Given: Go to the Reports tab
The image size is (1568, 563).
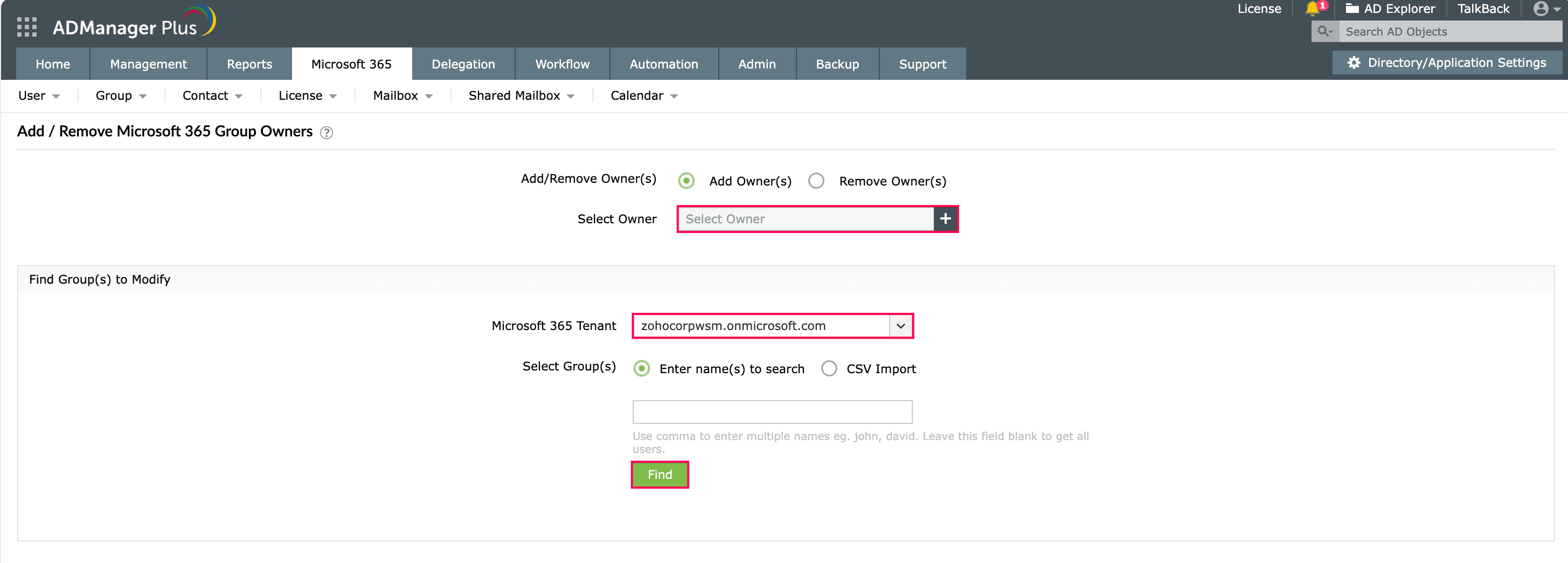Looking at the screenshot, I should click(249, 64).
